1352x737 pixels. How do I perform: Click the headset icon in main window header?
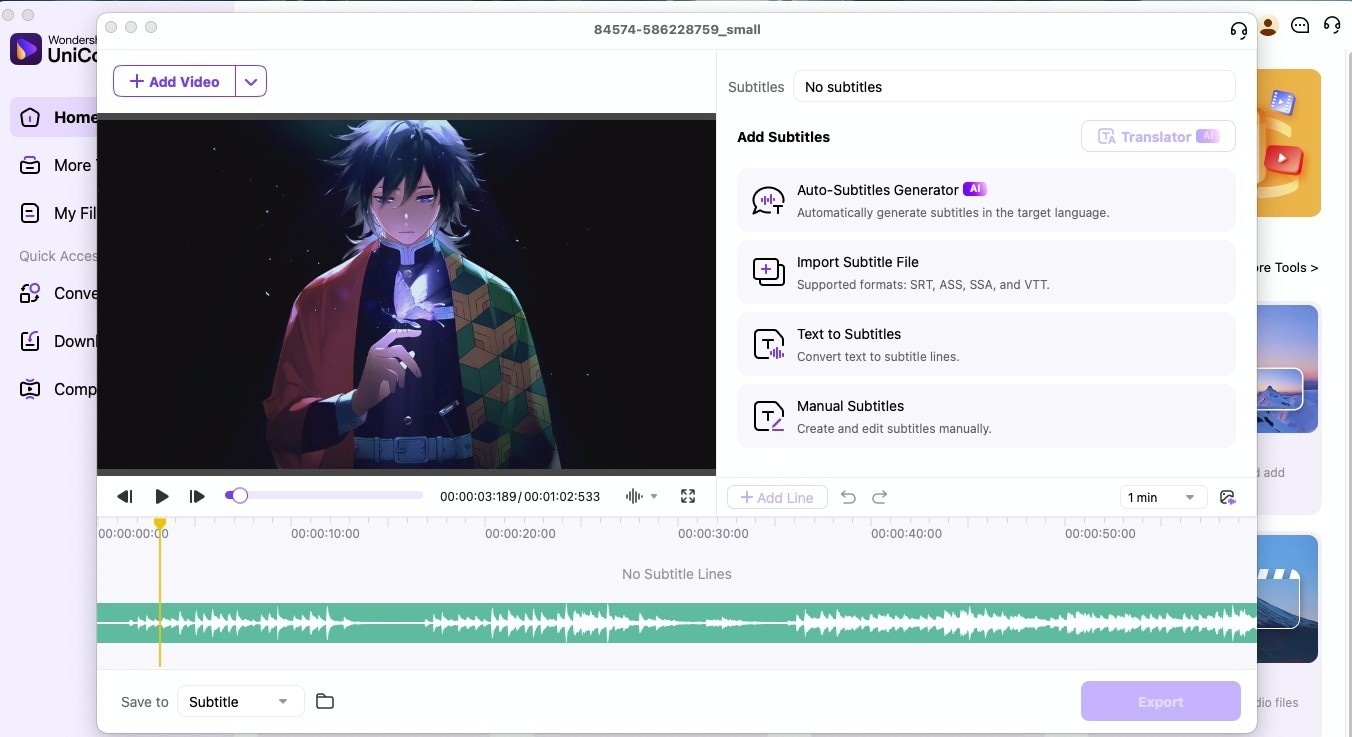coord(1332,26)
